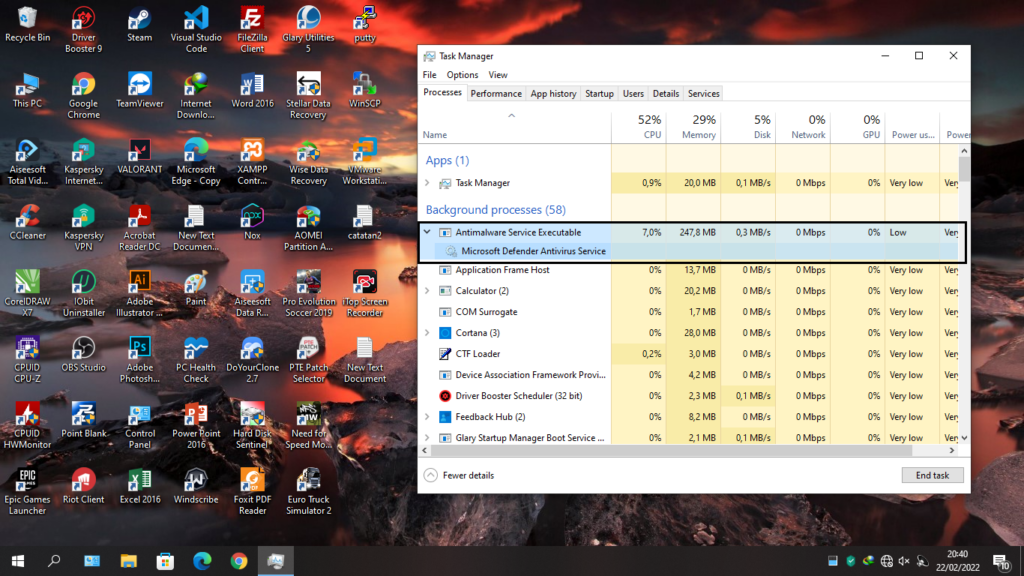Click the End task button
1024x576 pixels.
tap(932, 475)
